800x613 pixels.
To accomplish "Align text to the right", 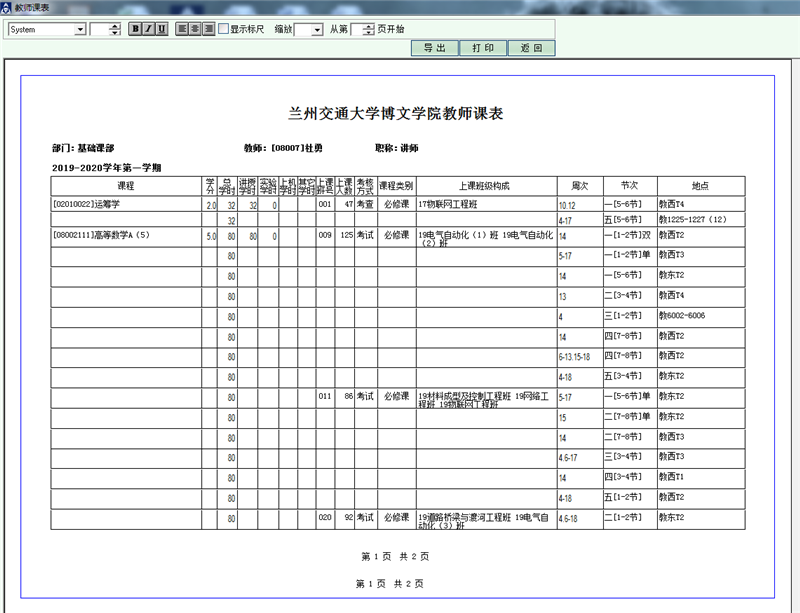I will [x=209, y=29].
